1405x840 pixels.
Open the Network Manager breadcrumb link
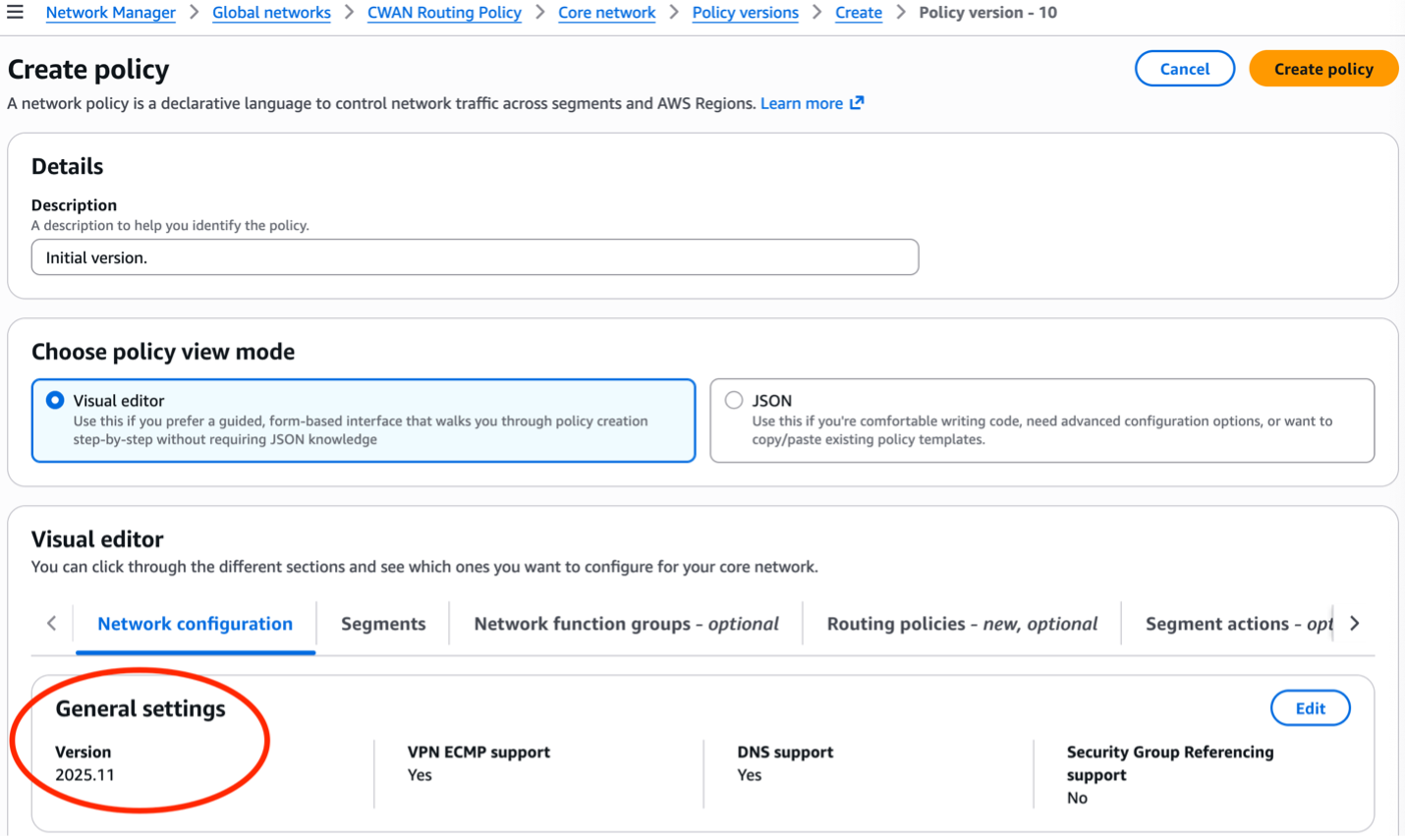click(x=110, y=12)
